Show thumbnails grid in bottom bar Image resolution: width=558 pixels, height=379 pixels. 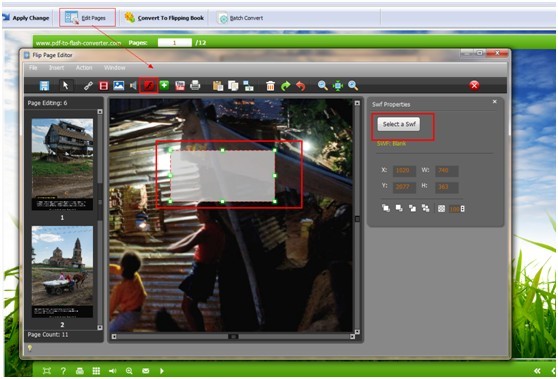(96, 371)
